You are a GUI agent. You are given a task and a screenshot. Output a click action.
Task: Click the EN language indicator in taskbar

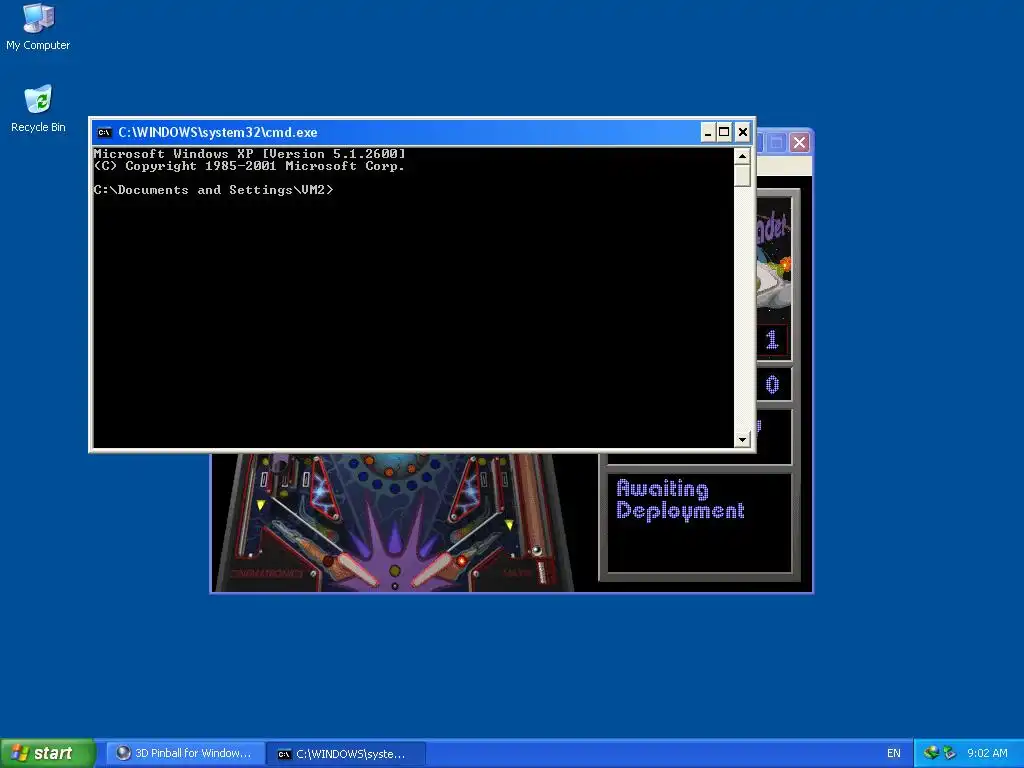(x=893, y=753)
